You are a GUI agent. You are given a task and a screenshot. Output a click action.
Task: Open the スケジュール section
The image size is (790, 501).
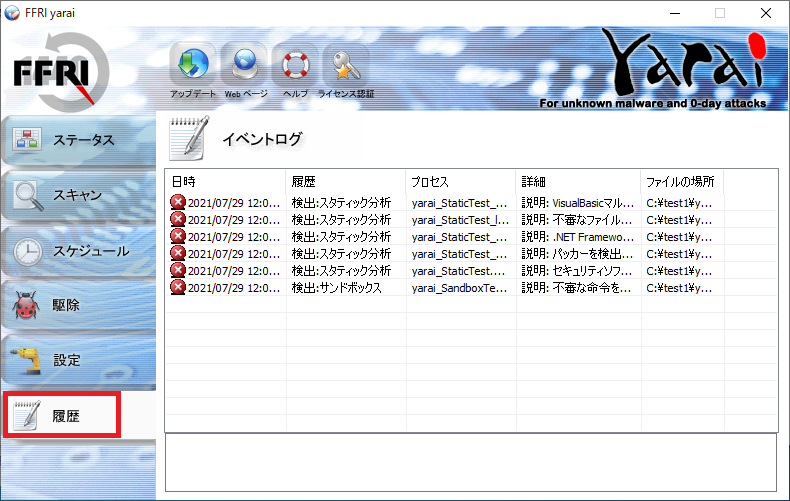[79, 251]
